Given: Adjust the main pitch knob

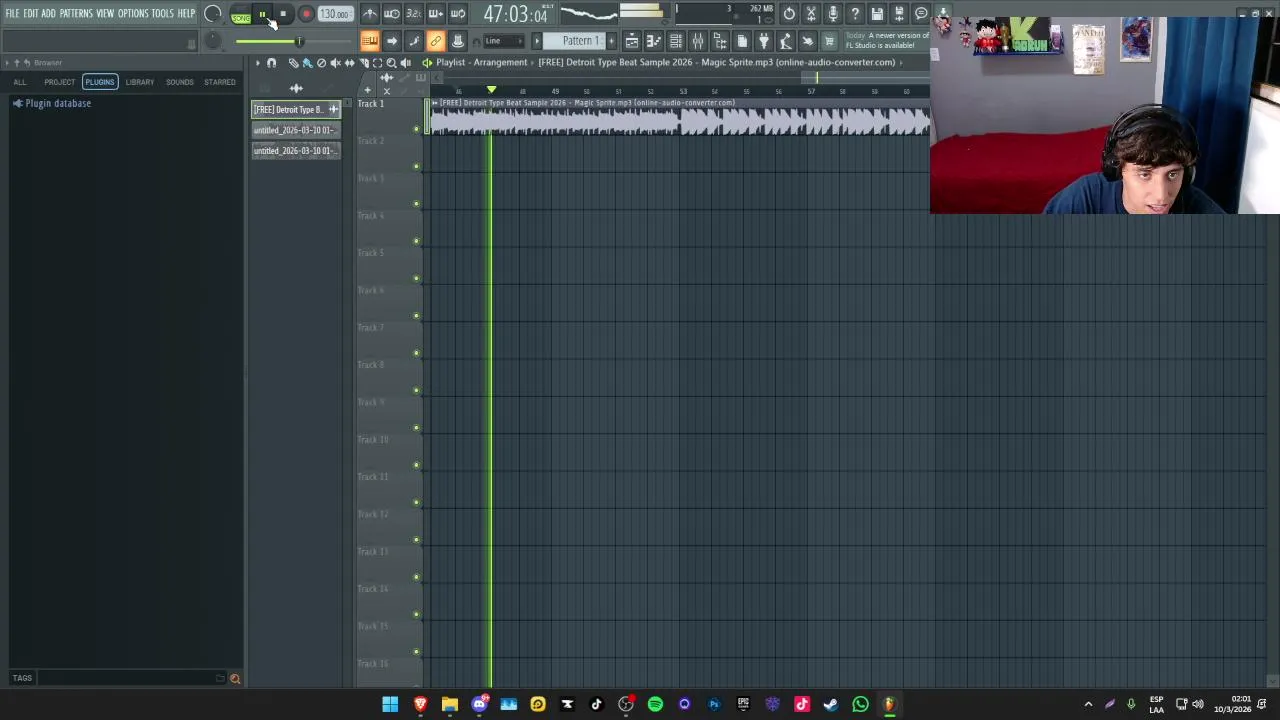Looking at the screenshot, I should [212, 41].
